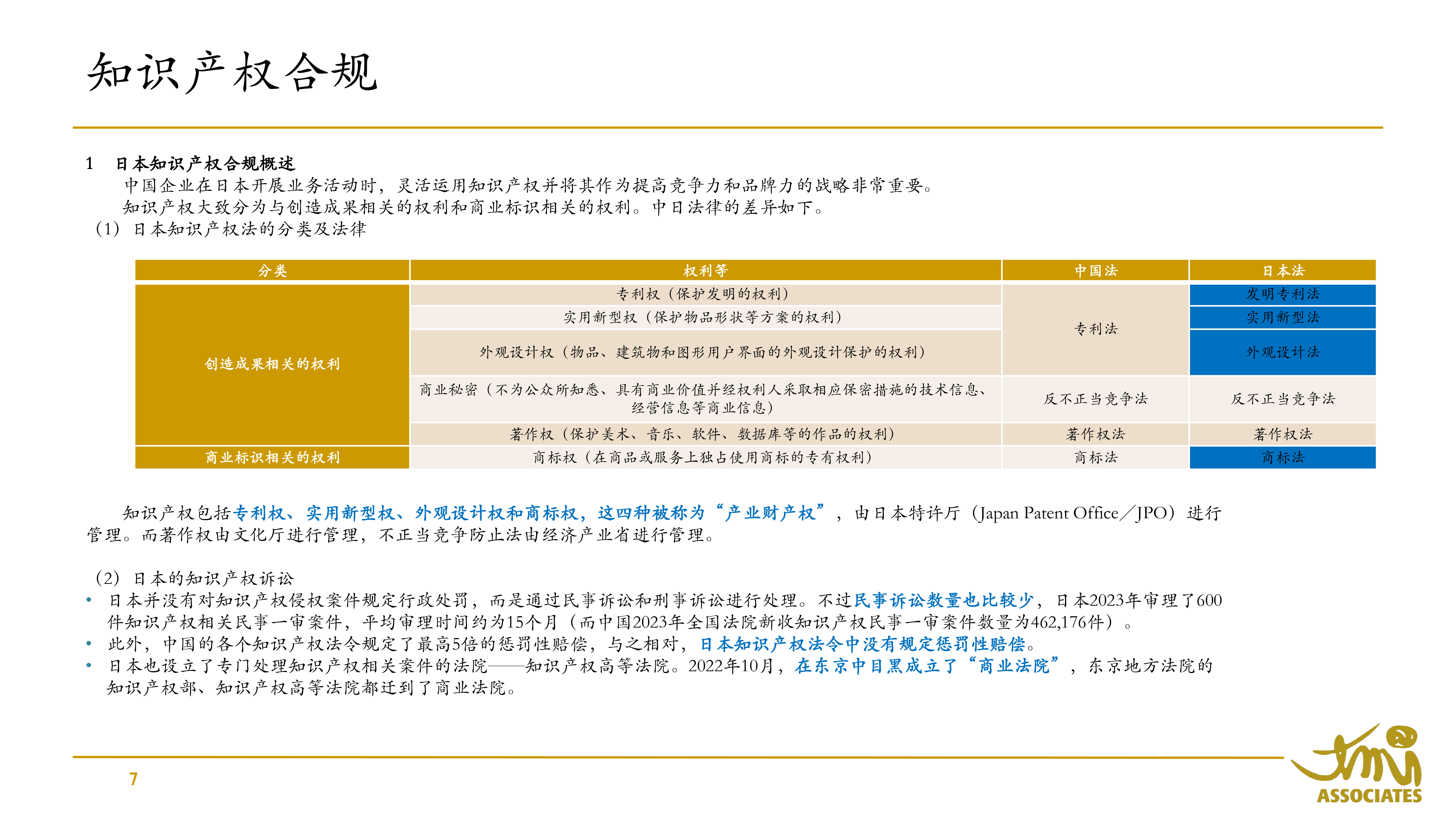
Task: Click the blue cell 外观设计法
Action: click(x=1283, y=352)
